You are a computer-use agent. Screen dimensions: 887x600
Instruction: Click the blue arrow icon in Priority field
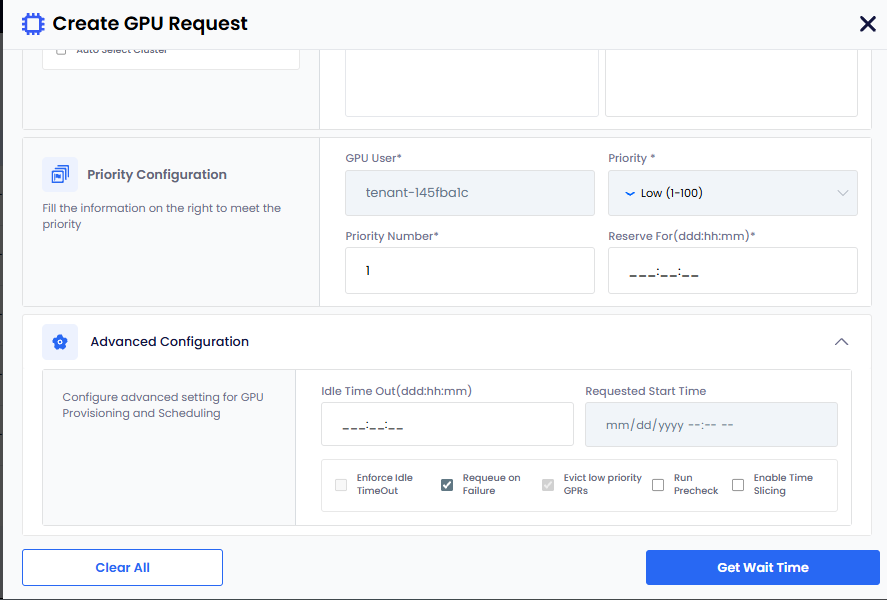(x=629, y=193)
